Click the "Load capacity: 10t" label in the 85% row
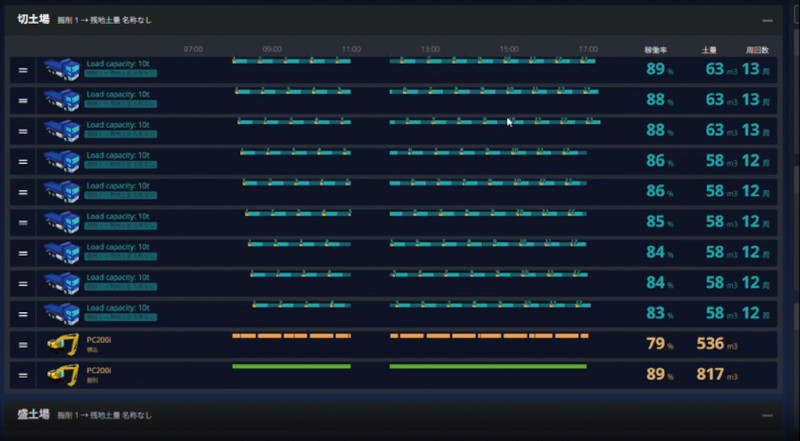The image size is (800, 441). (118, 216)
